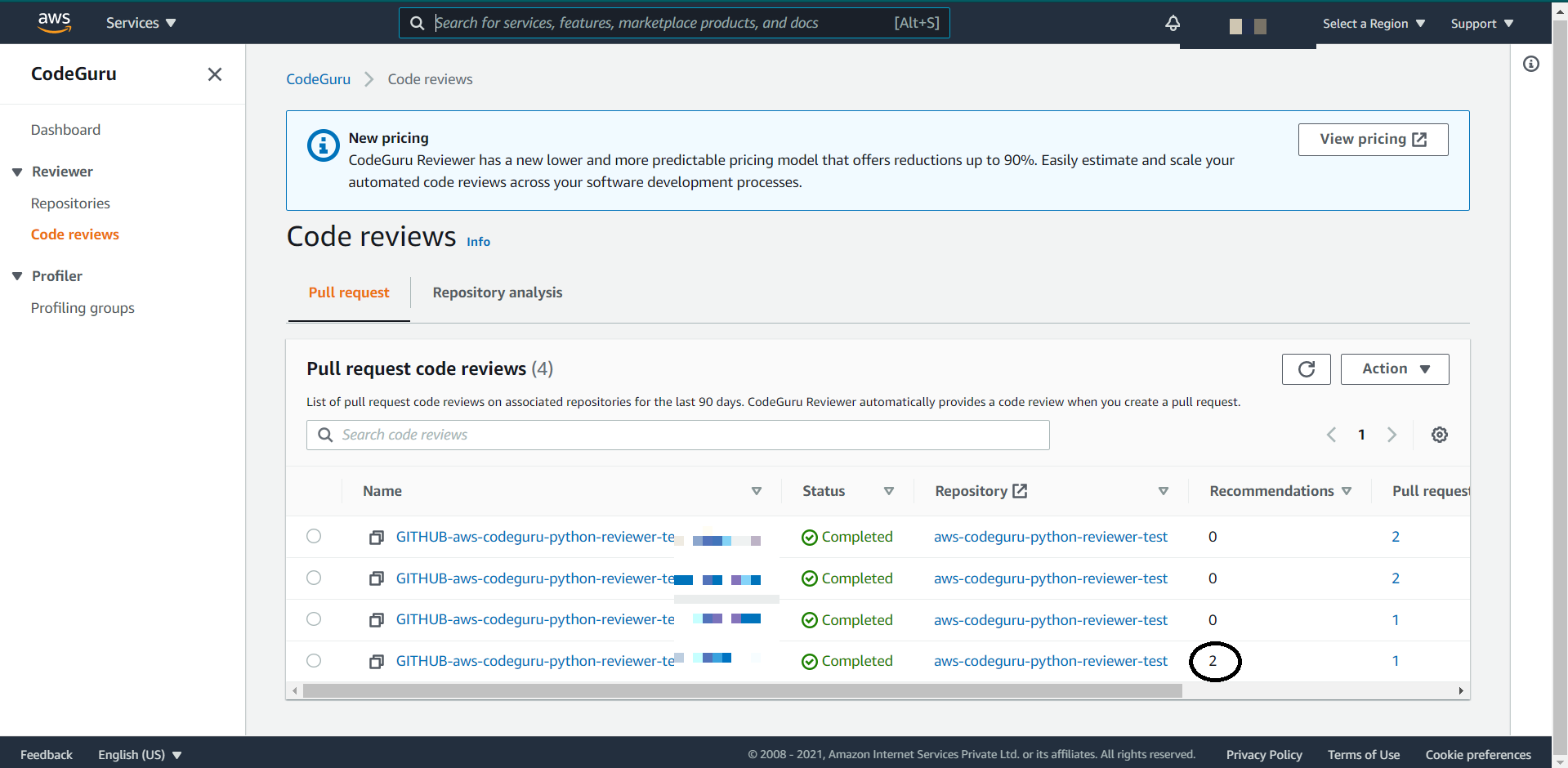Image resolution: width=1568 pixels, height=768 pixels.
Task: Click the Feedback link in footer
Action: 47,755
